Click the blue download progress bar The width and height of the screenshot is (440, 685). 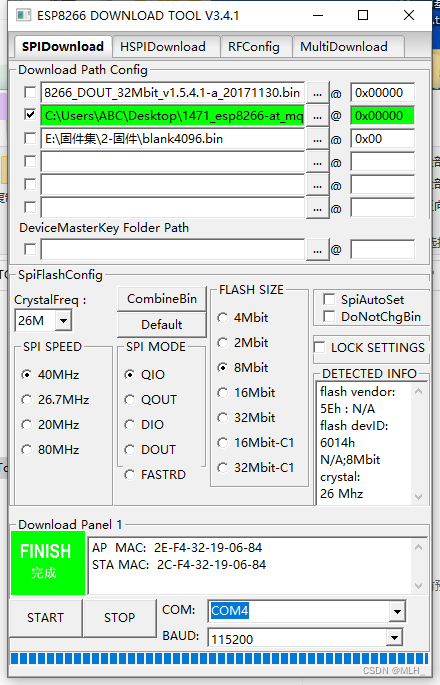[219, 658]
